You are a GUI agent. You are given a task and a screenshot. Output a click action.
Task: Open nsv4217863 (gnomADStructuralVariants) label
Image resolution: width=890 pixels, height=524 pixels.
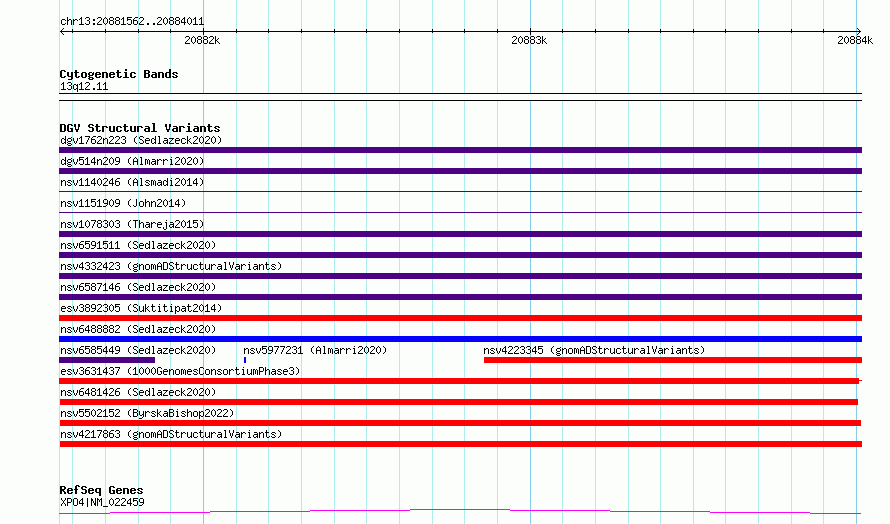[x=171, y=434]
